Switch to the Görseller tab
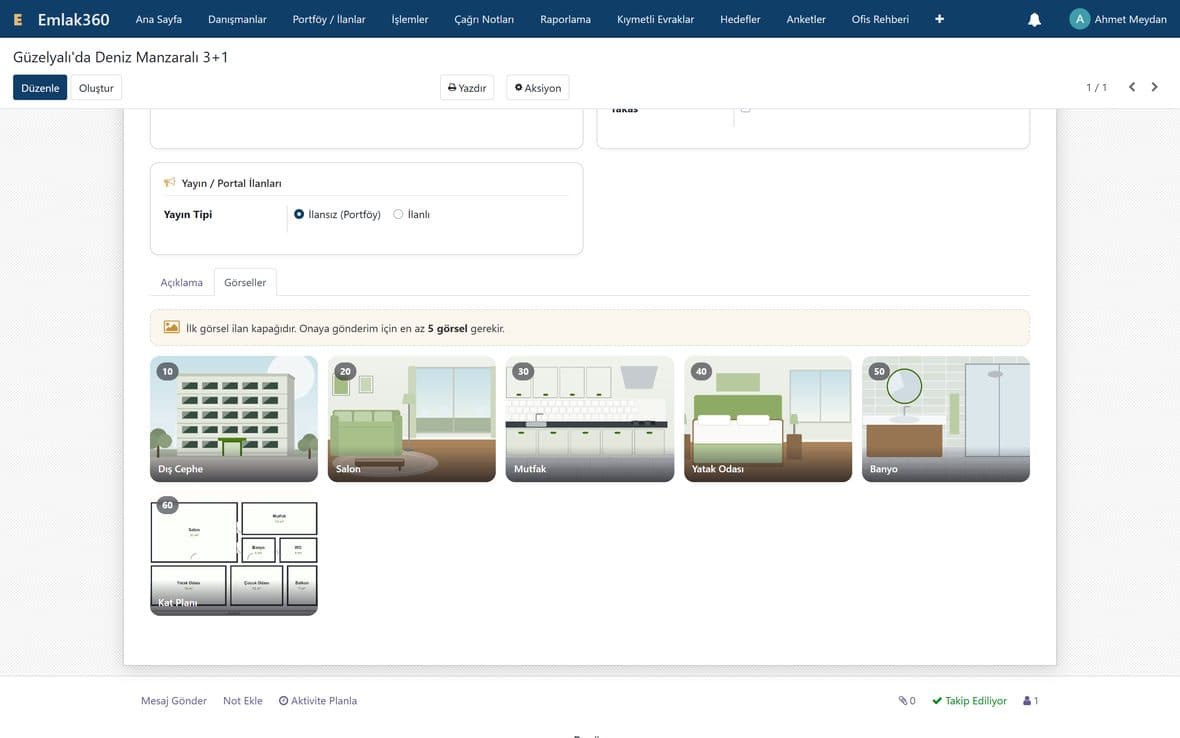Viewport: 1180px width, 738px height. click(x=245, y=282)
